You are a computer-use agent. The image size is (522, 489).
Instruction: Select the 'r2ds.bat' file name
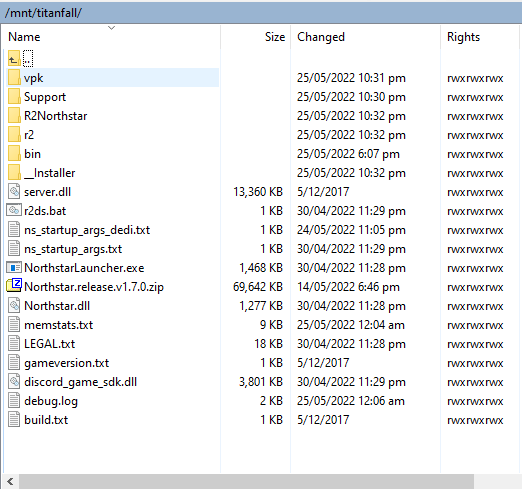[45, 211]
